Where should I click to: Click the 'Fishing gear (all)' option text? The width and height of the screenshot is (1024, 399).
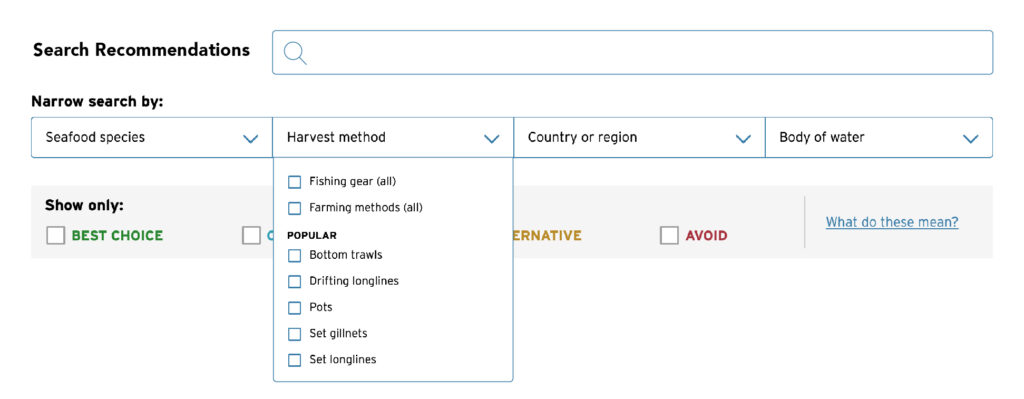pyautogui.click(x=353, y=181)
